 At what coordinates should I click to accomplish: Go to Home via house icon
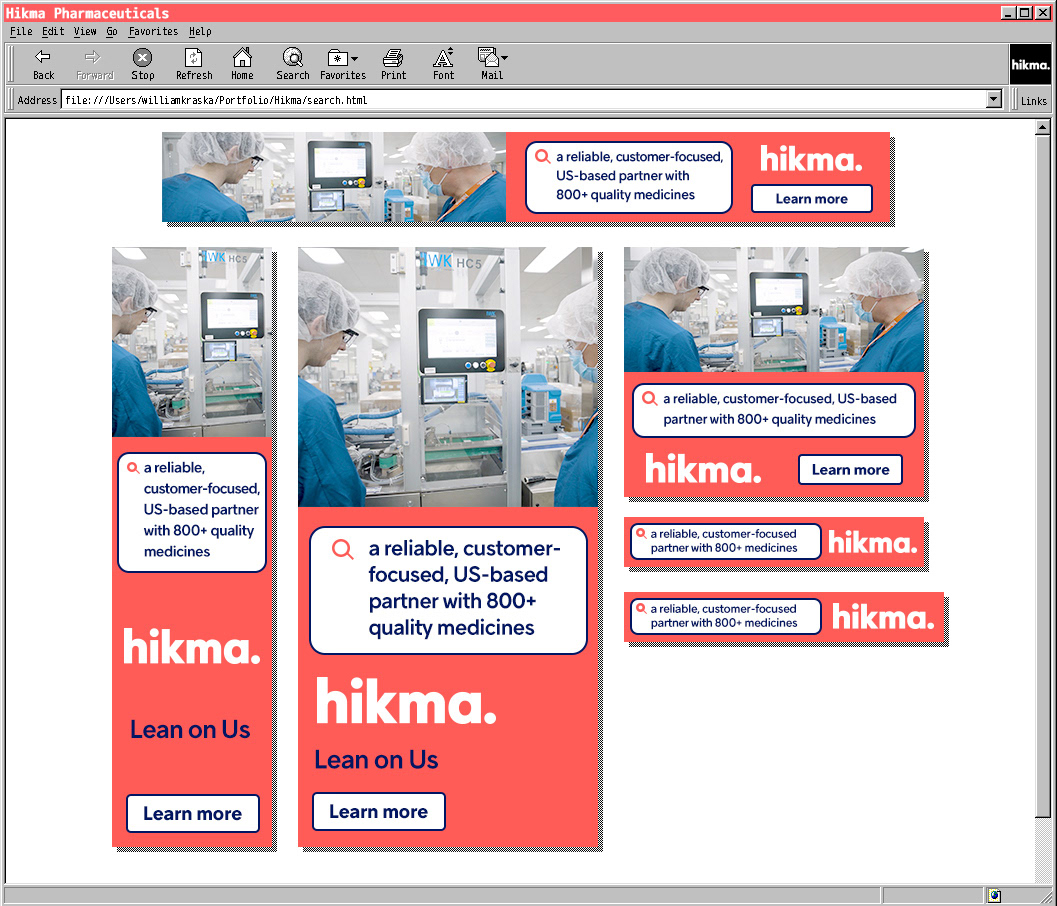(x=242, y=57)
